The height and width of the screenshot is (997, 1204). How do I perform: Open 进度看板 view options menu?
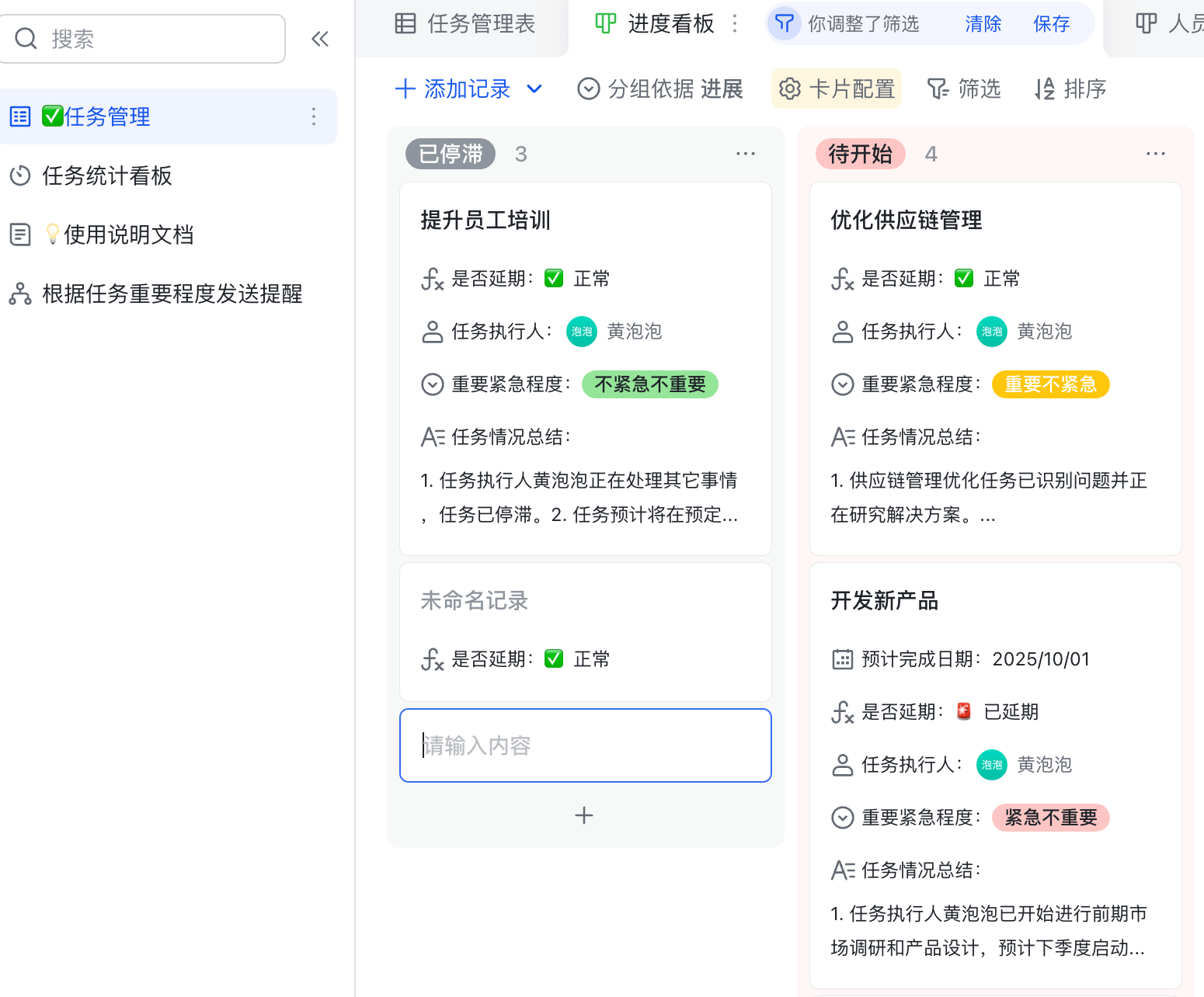tap(734, 23)
